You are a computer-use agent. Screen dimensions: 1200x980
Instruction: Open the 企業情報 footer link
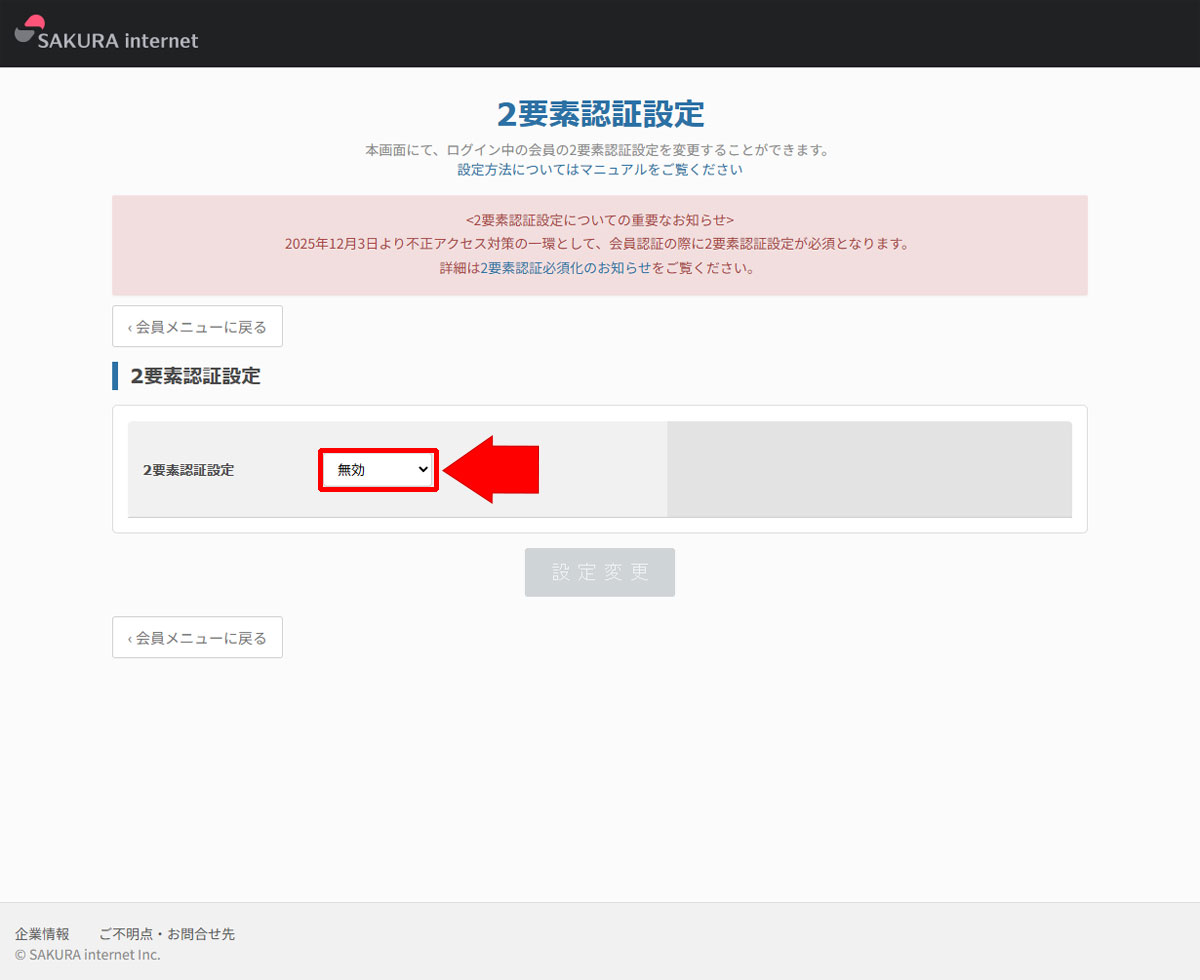(42, 934)
